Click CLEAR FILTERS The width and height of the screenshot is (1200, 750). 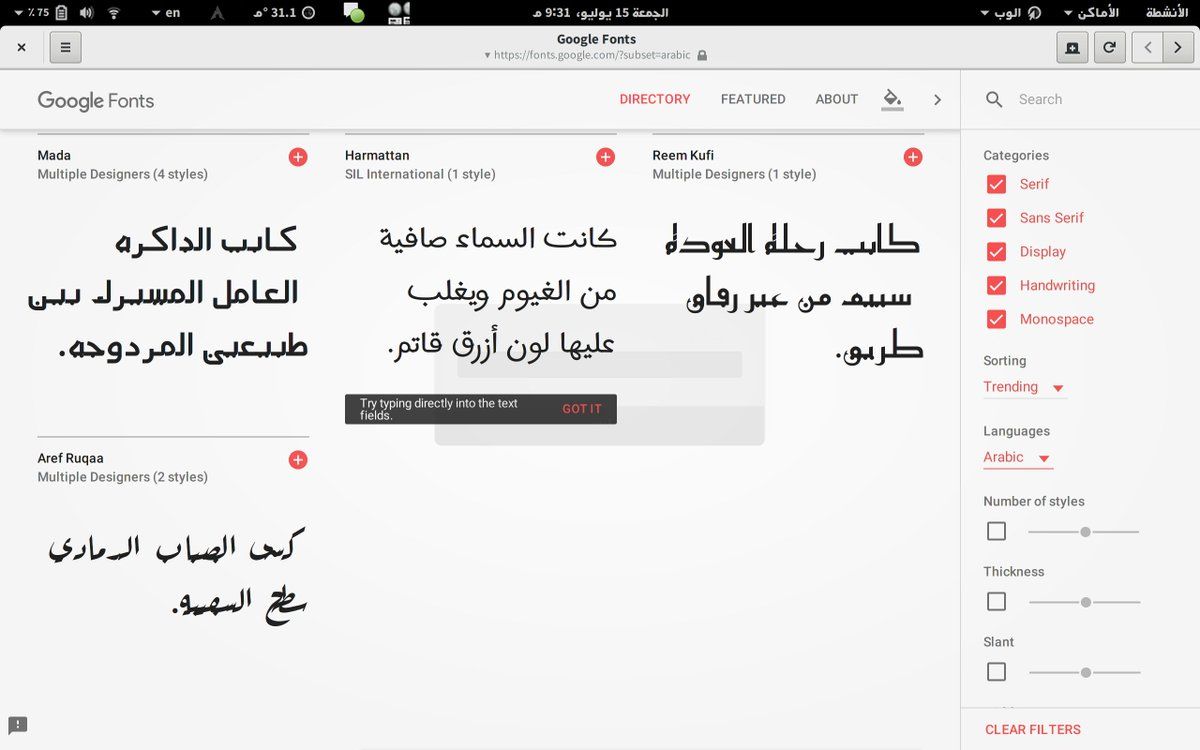[1033, 729]
